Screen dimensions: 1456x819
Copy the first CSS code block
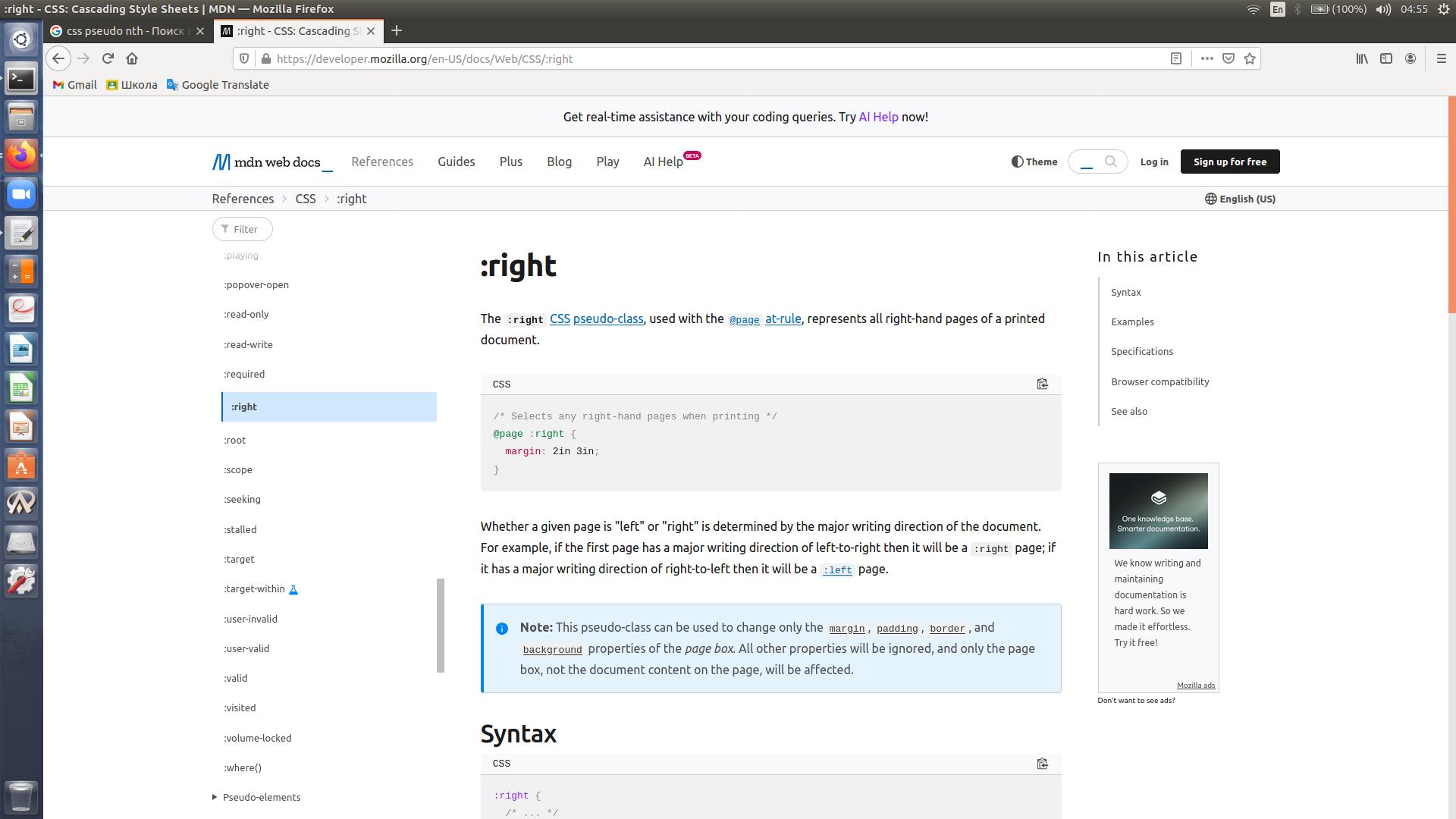1042,384
